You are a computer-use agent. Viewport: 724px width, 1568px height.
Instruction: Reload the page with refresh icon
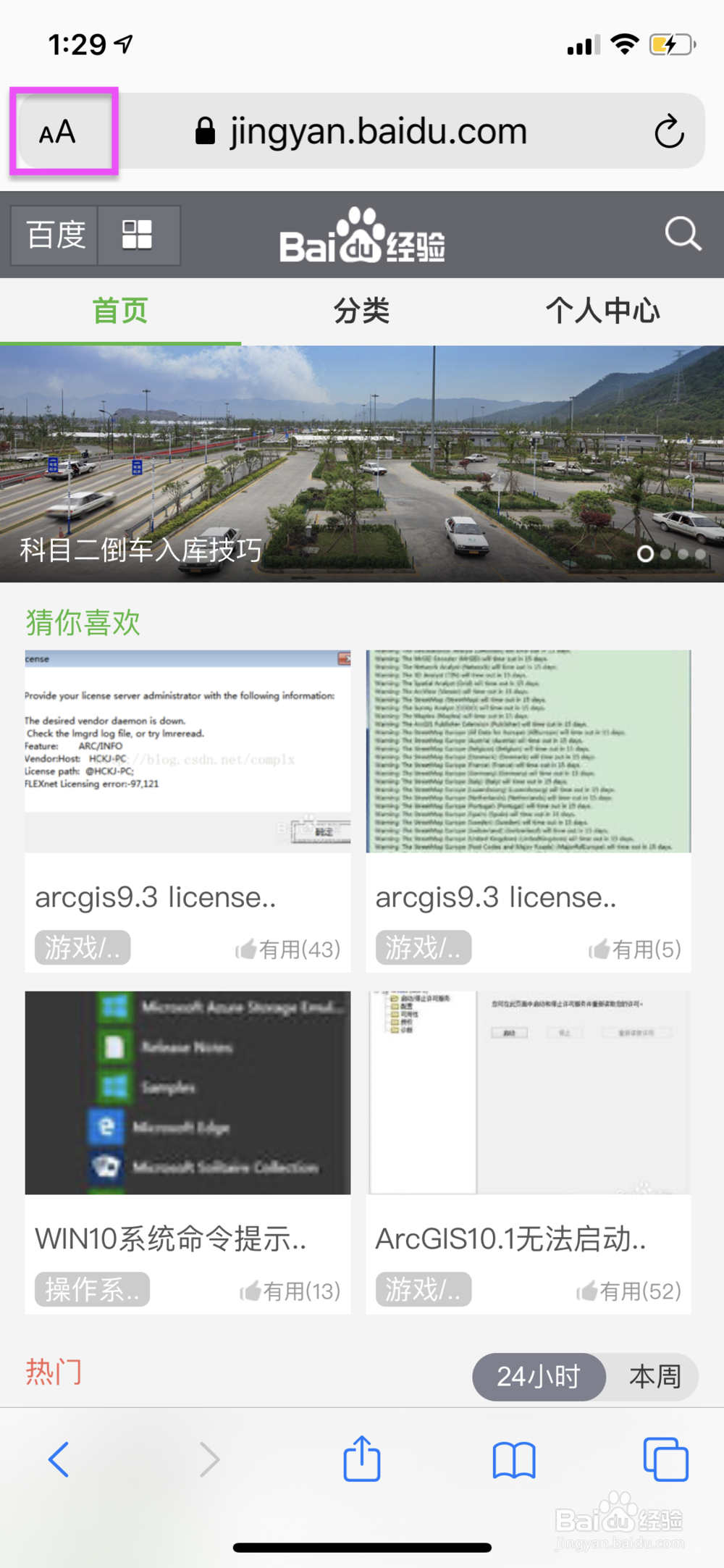(x=669, y=131)
